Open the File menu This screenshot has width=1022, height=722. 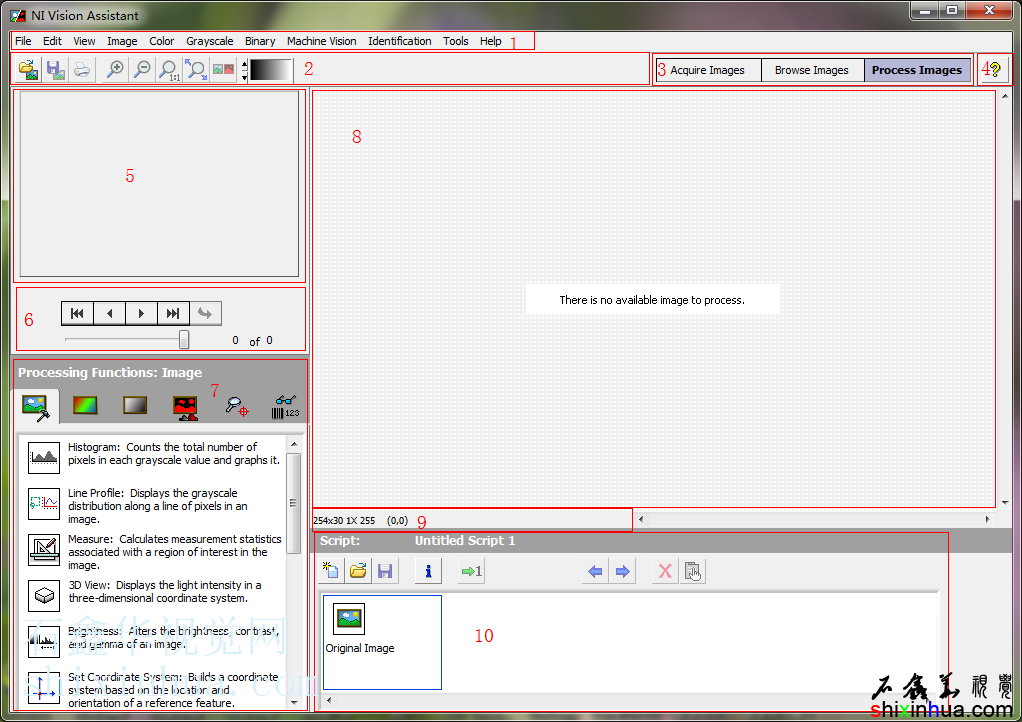(23, 41)
